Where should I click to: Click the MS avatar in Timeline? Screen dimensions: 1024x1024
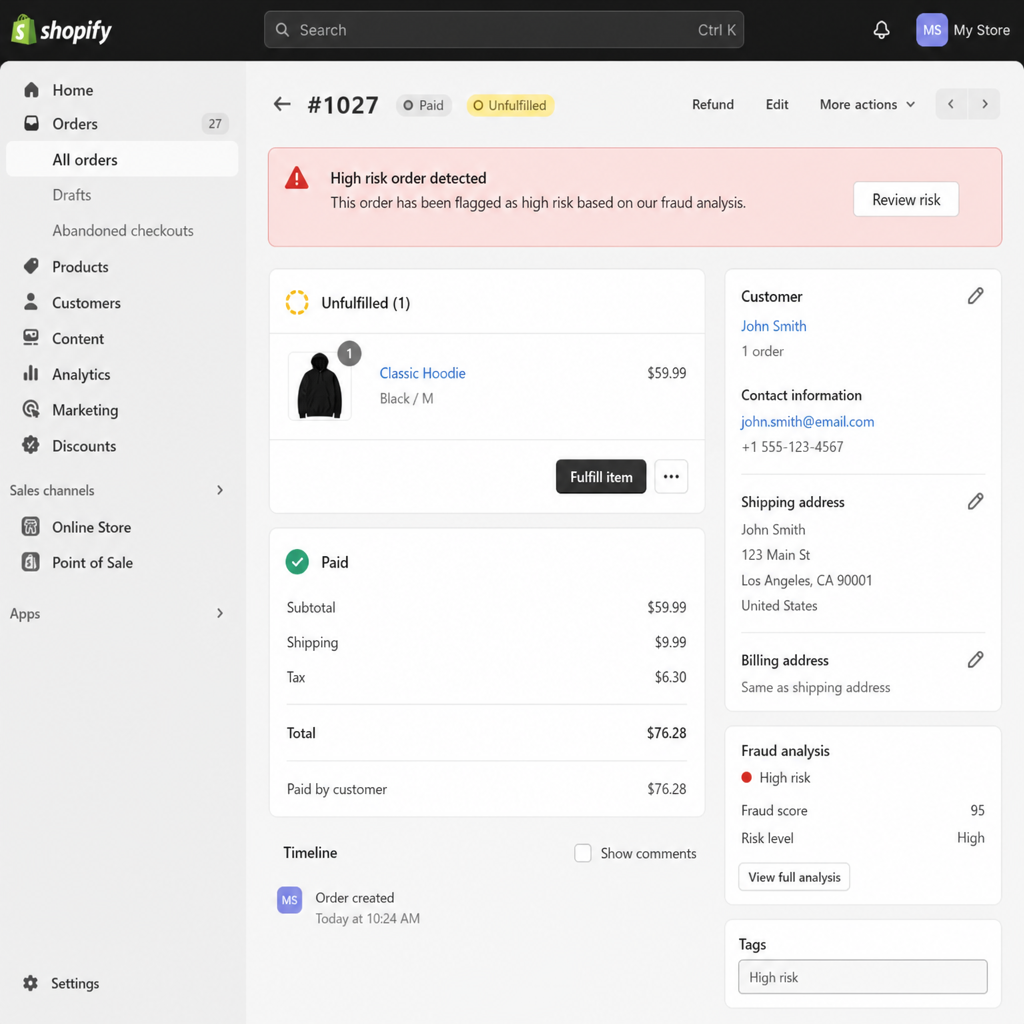tap(289, 900)
